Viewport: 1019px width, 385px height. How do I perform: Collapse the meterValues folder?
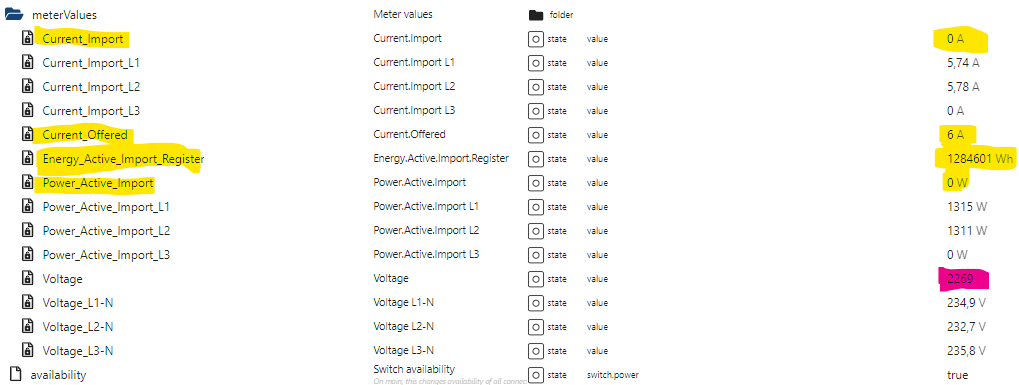(14, 15)
